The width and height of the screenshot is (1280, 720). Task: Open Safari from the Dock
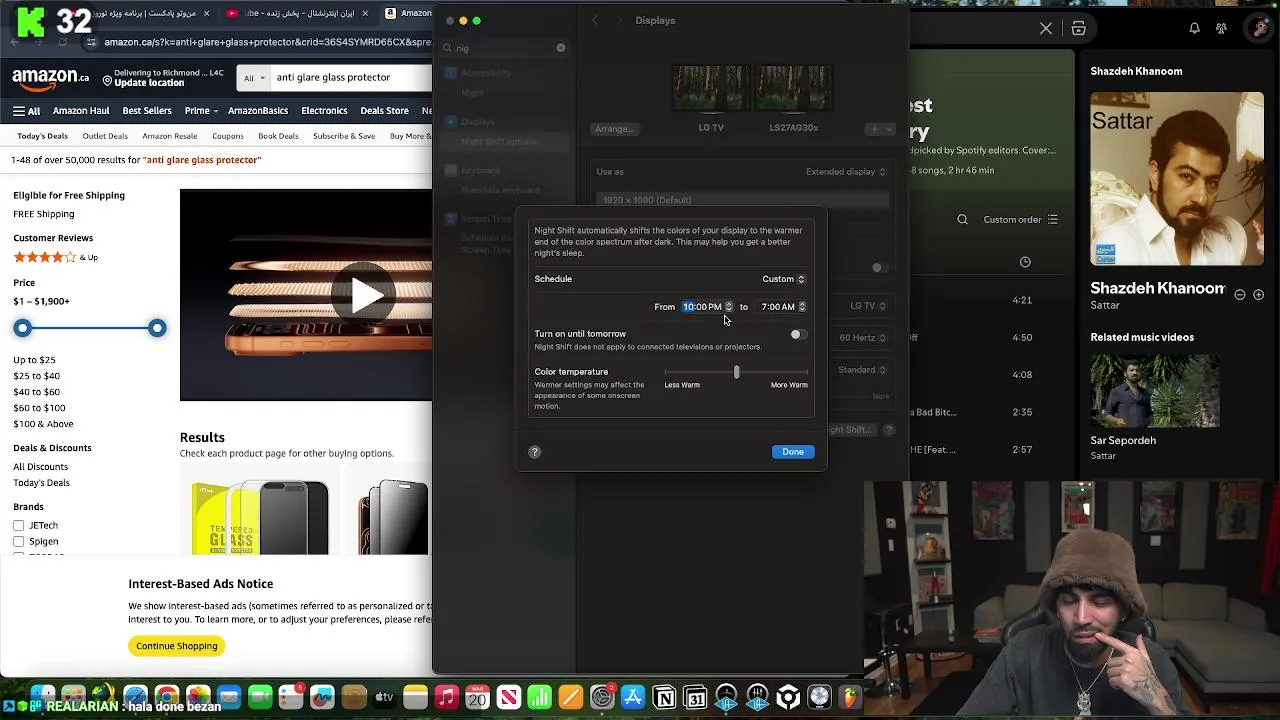(x=135, y=697)
